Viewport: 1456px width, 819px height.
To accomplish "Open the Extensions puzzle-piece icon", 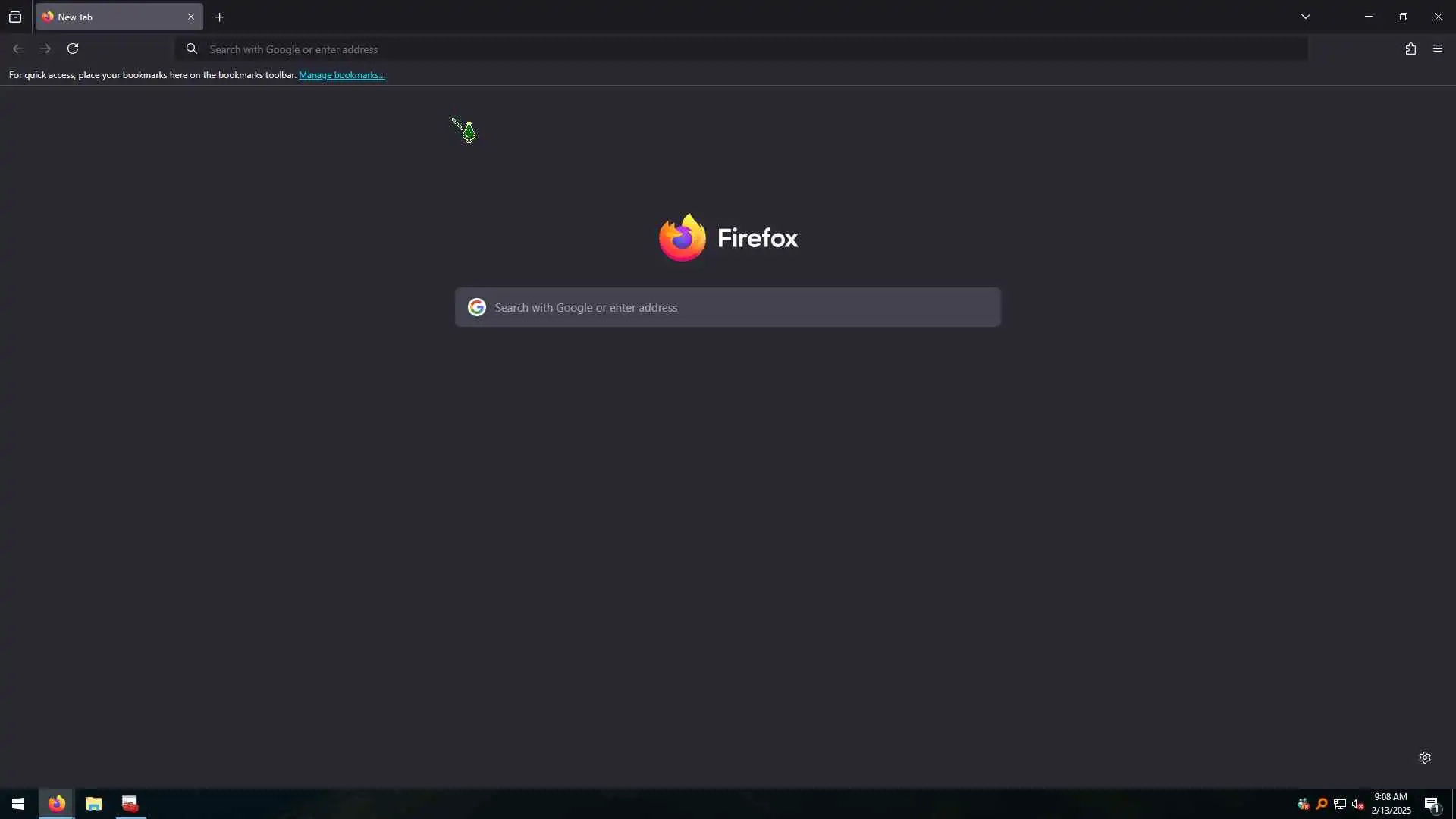I will tap(1410, 49).
